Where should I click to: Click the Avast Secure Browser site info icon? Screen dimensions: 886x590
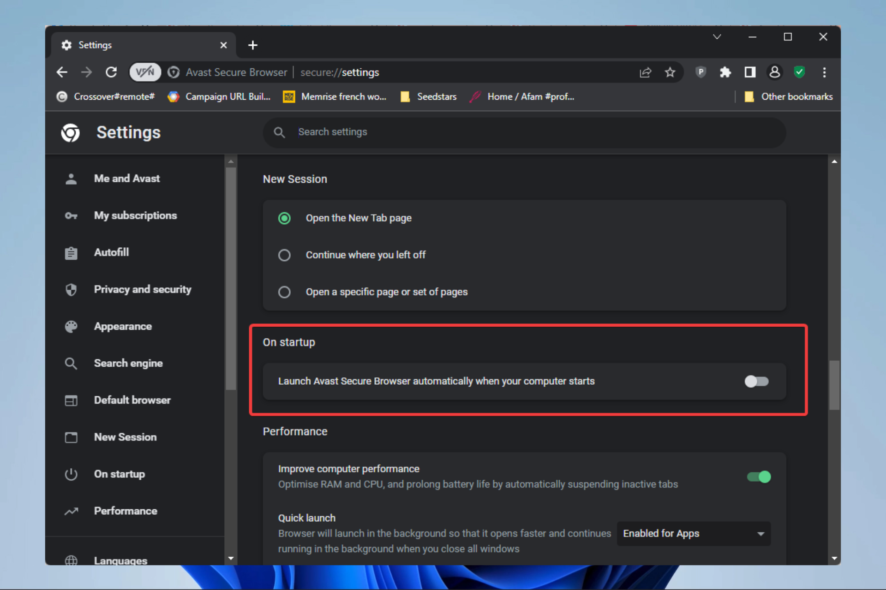pyautogui.click(x=174, y=72)
